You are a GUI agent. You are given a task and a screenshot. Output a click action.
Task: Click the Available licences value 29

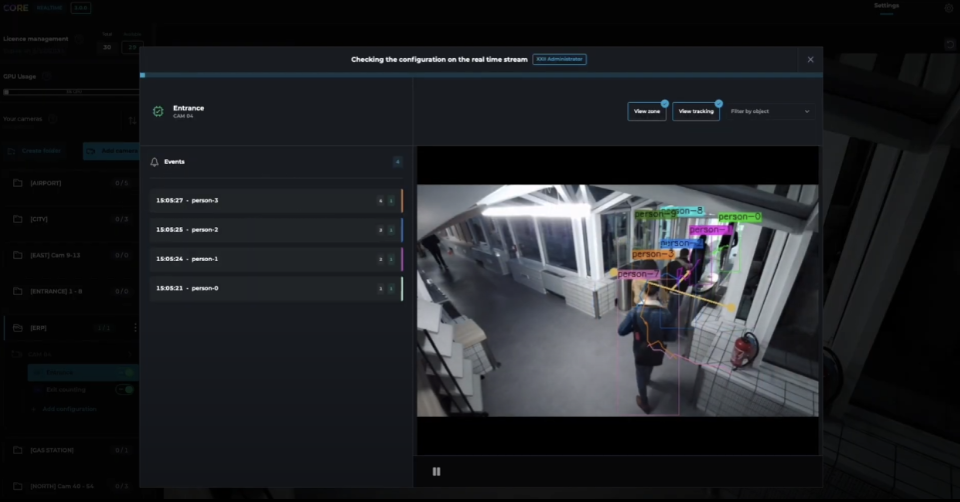132,47
